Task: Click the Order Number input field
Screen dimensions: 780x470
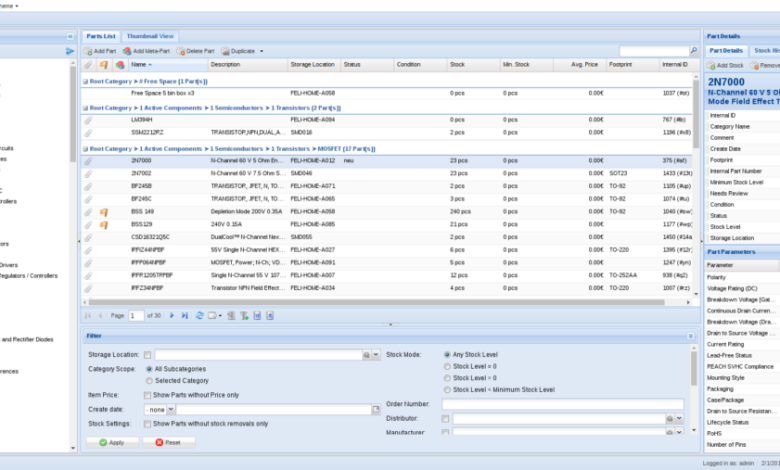Action: coord(563,404)
